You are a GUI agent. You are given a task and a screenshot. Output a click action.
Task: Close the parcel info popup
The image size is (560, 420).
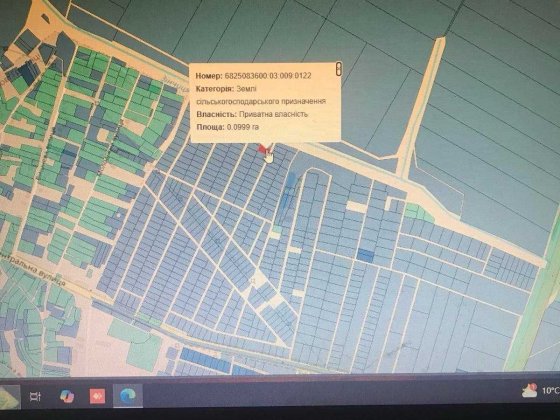[x=339, y=69]
